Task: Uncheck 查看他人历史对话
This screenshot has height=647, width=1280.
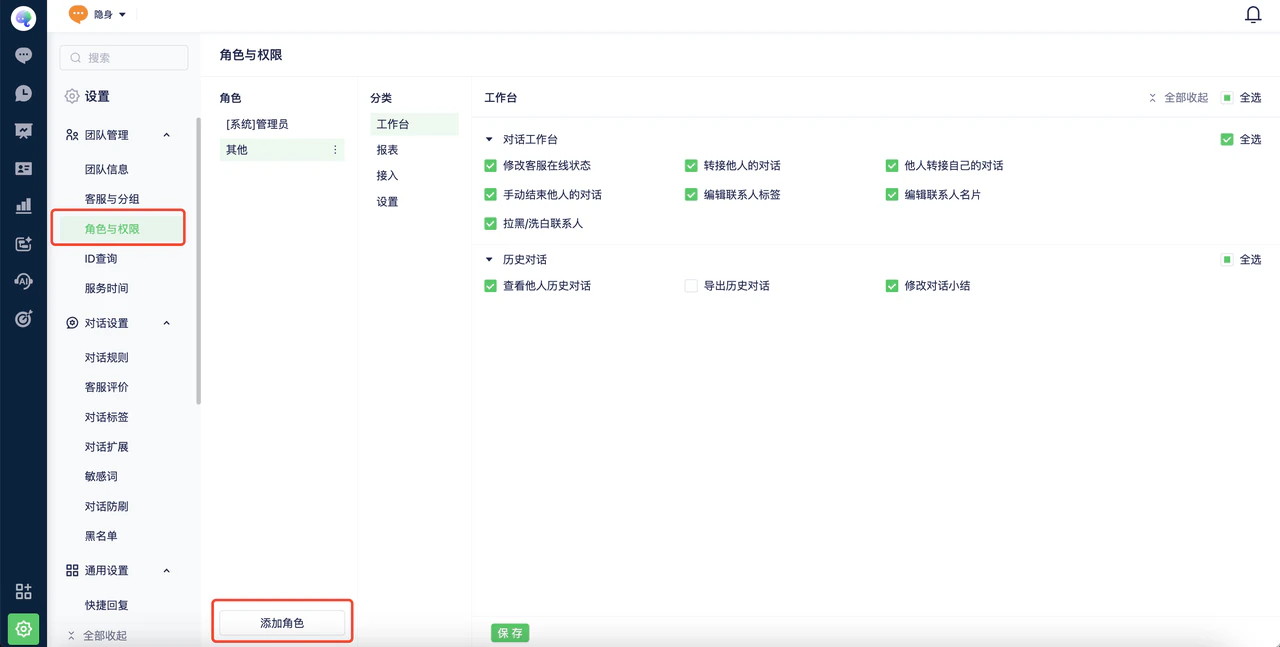Action: point(490,286)
